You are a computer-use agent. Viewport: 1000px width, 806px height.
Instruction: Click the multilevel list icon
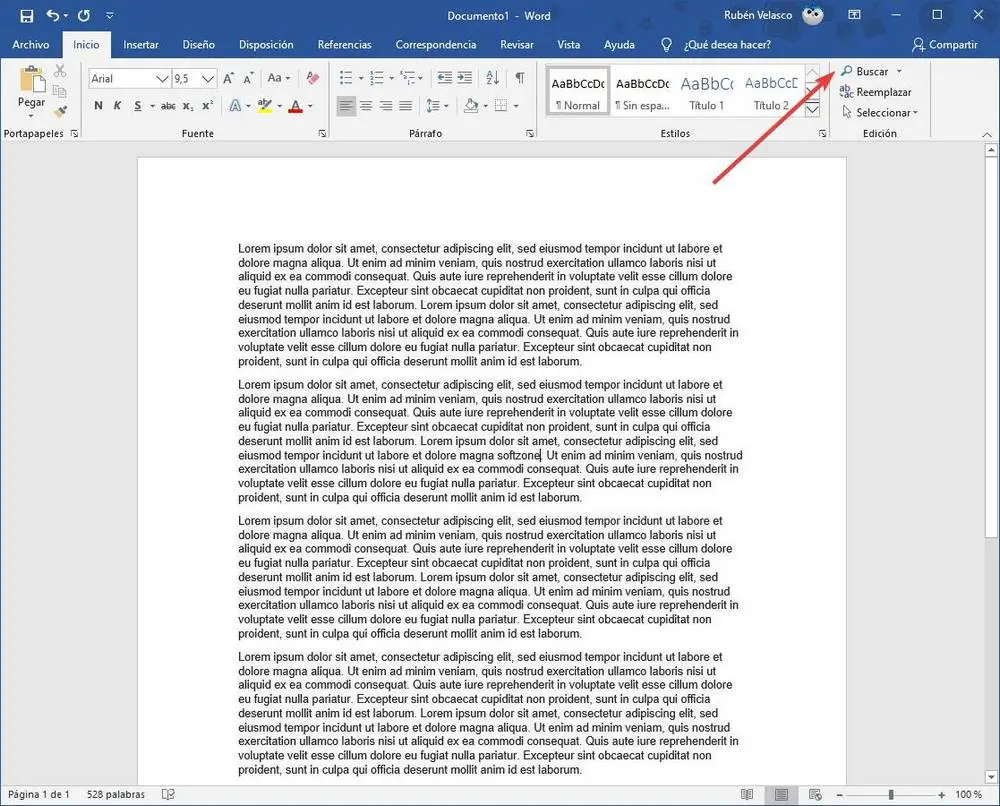coord(408,78)
